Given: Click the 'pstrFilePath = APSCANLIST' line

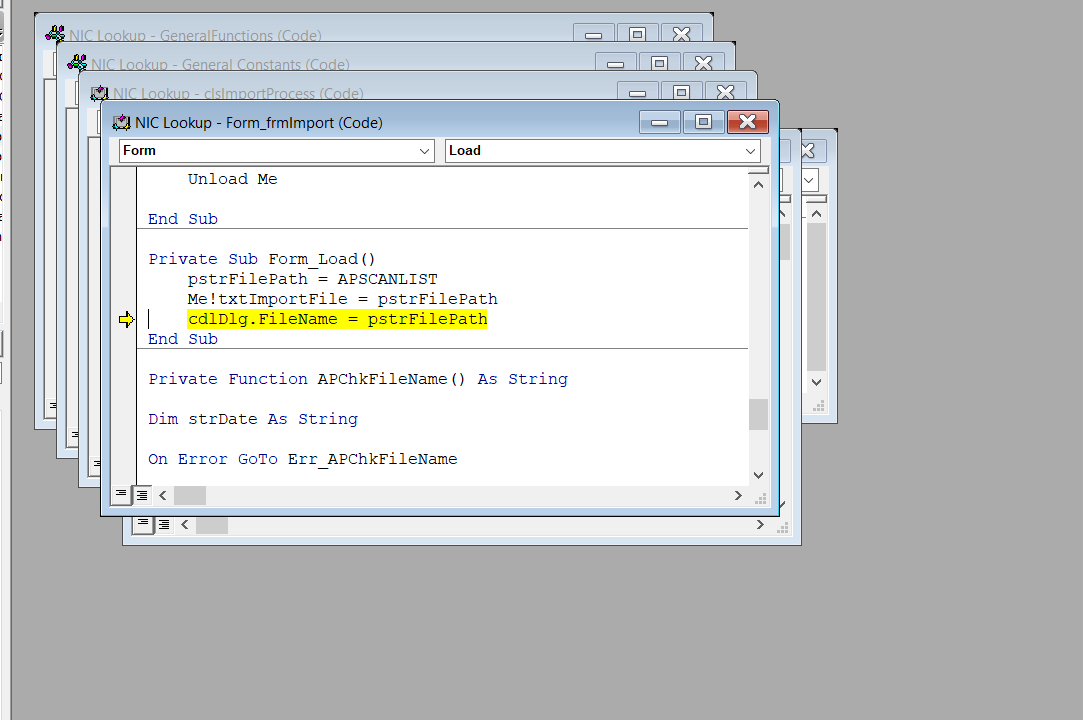Looking at the screenshot, I should pyautogui.click(x=312, y=279).
